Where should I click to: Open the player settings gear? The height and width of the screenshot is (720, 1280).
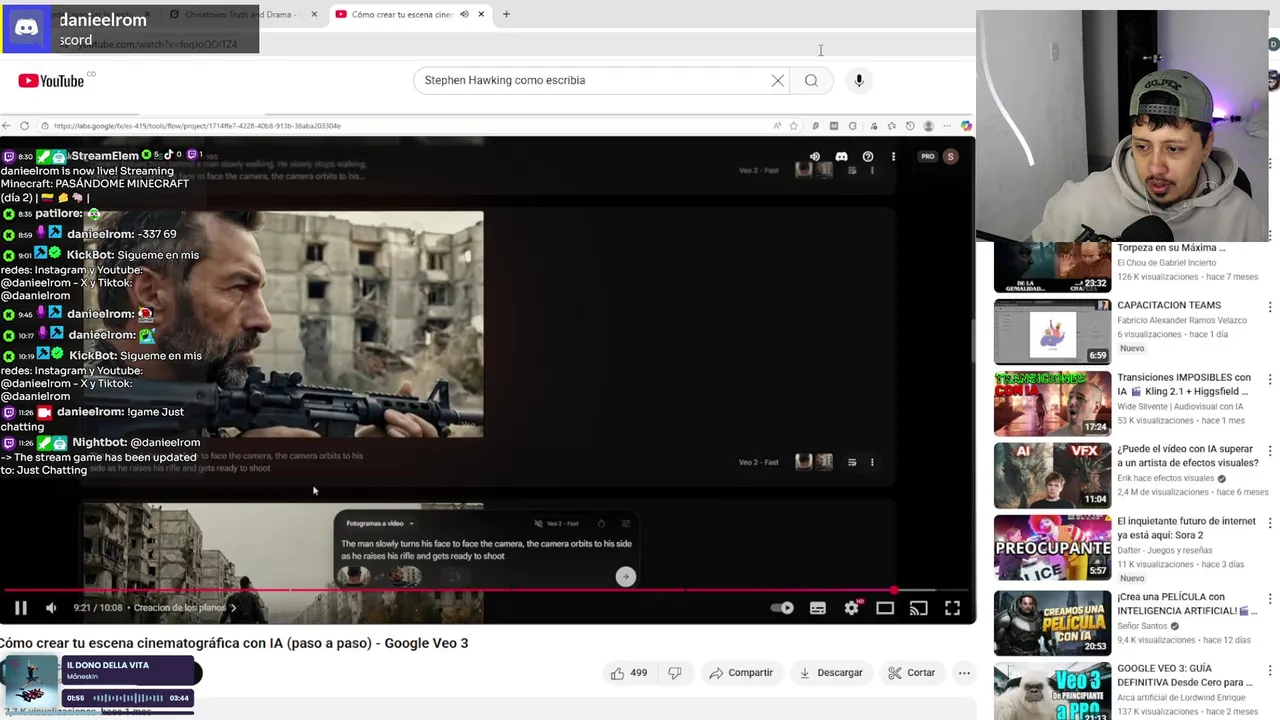pos(851,608)
